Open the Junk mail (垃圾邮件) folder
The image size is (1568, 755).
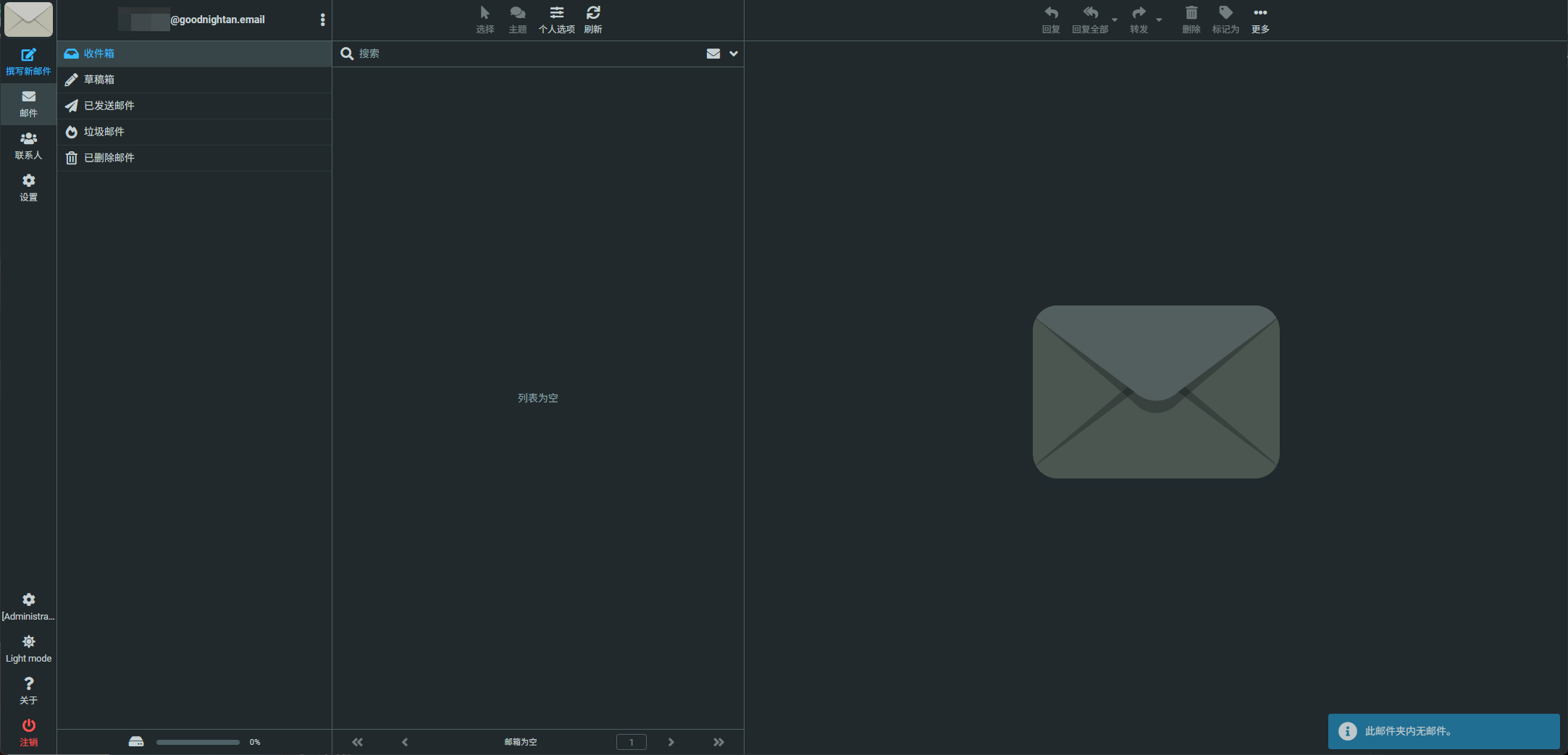click(x=104, y=132)
